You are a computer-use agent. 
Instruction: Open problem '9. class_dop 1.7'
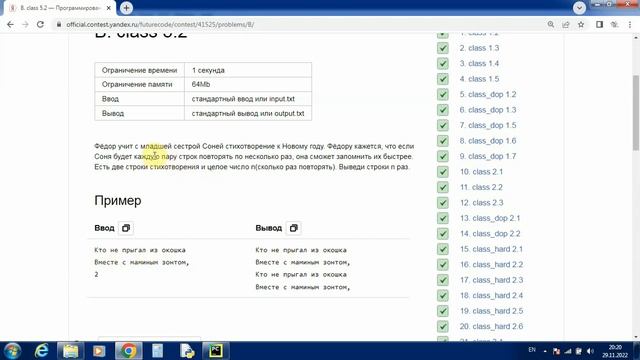coord(488,156)
